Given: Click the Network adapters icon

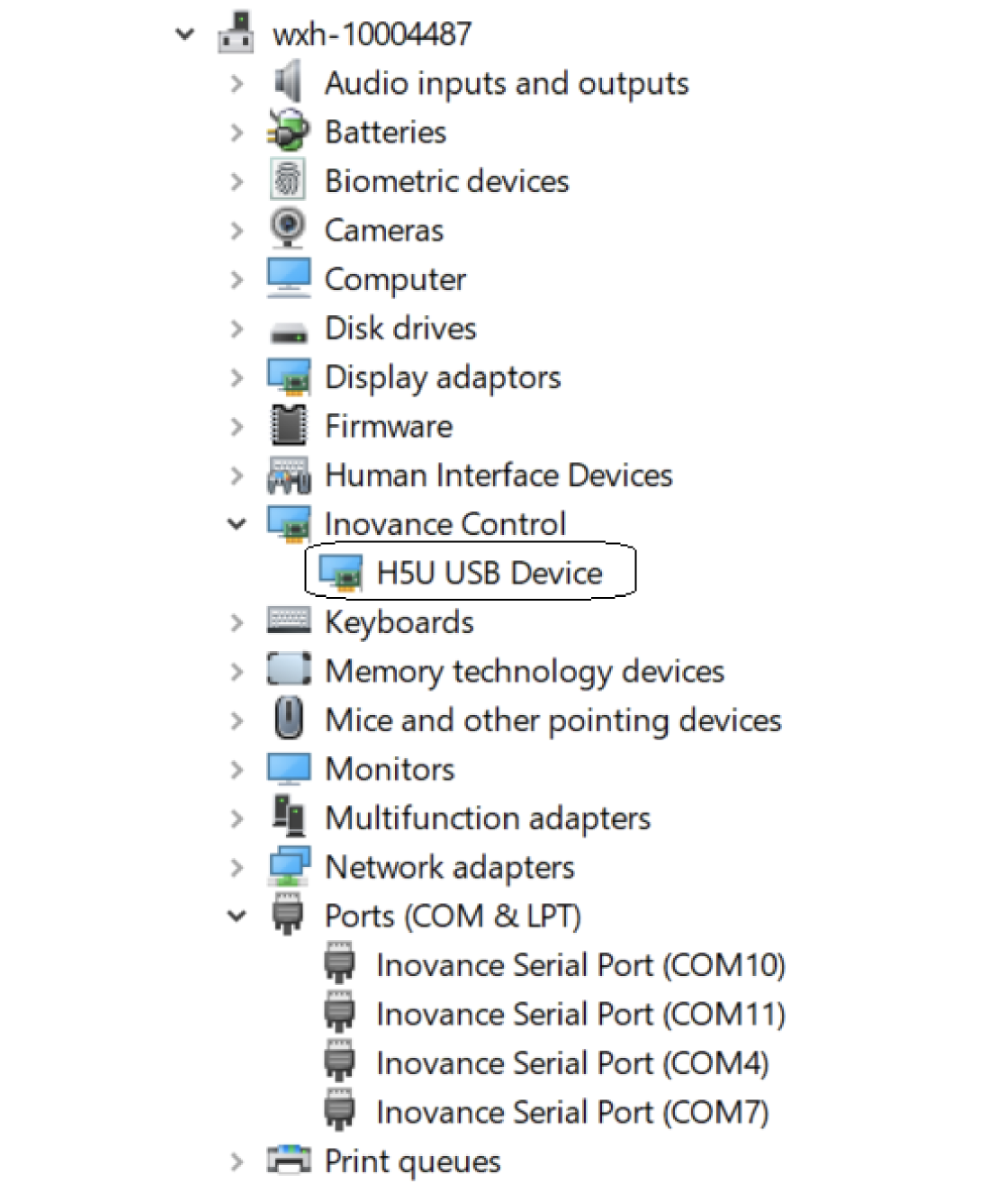Looking at the screenshot, I should [289, 866].
